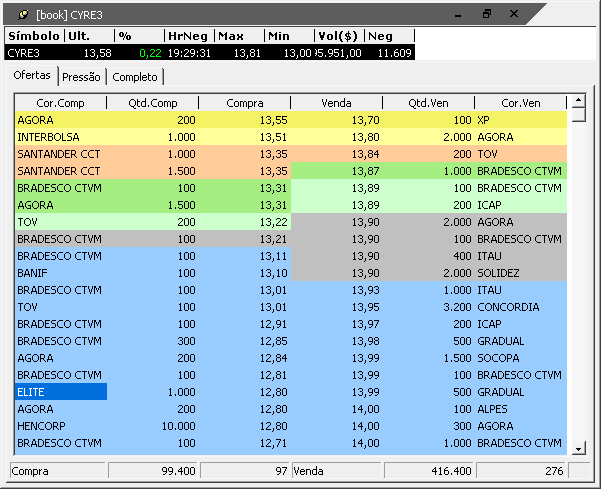The image size is (601, 489).
Task: Click the min value 13,00
Action: pyautogui.click(x=297, y=53)
